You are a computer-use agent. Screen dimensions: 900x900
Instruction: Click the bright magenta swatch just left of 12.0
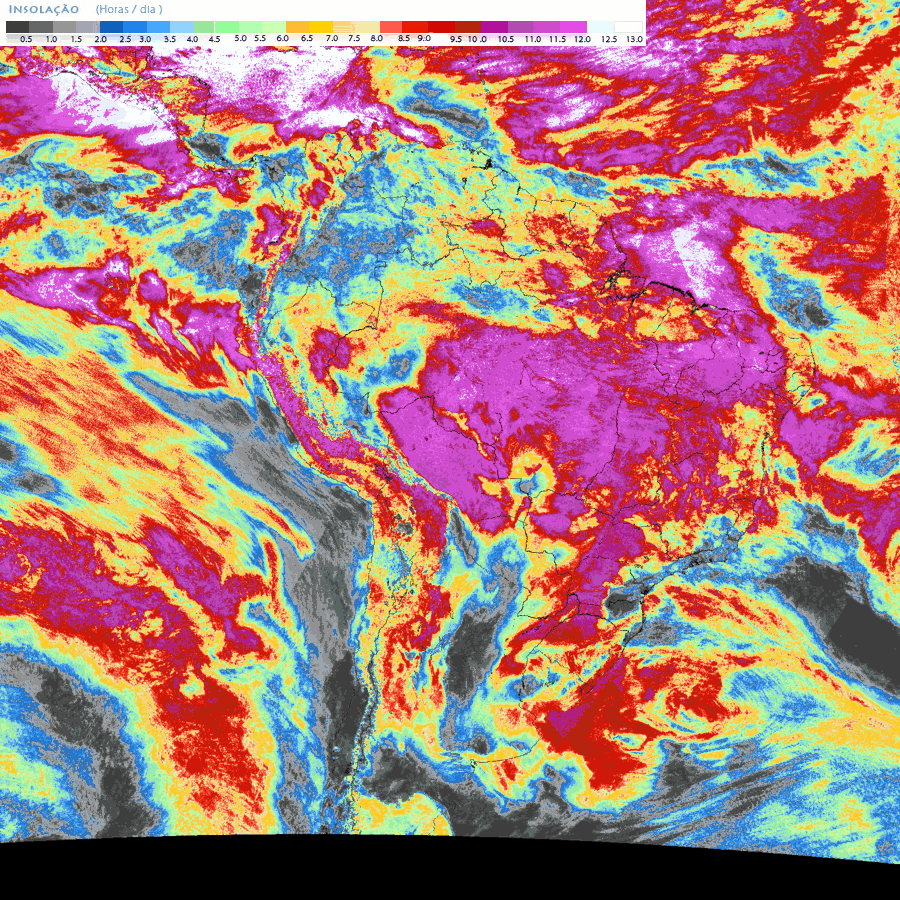(573, 27)
